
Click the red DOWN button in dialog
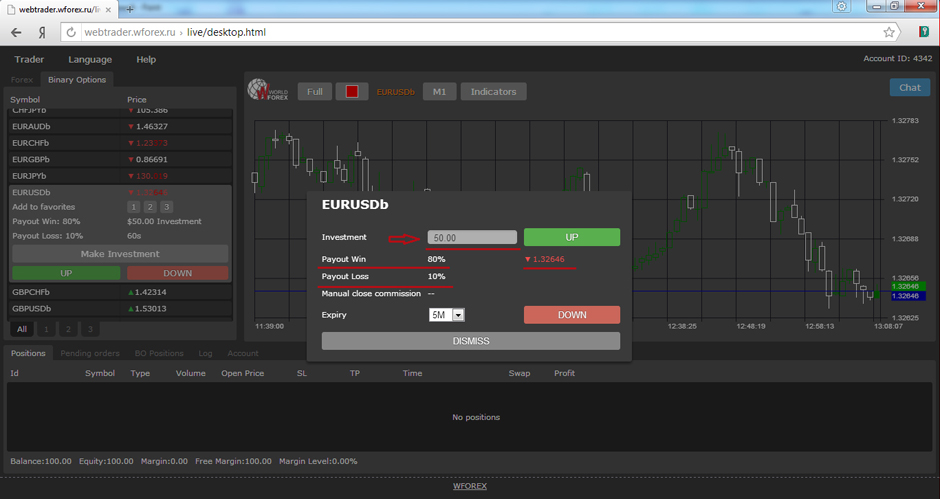pos(572,315)
